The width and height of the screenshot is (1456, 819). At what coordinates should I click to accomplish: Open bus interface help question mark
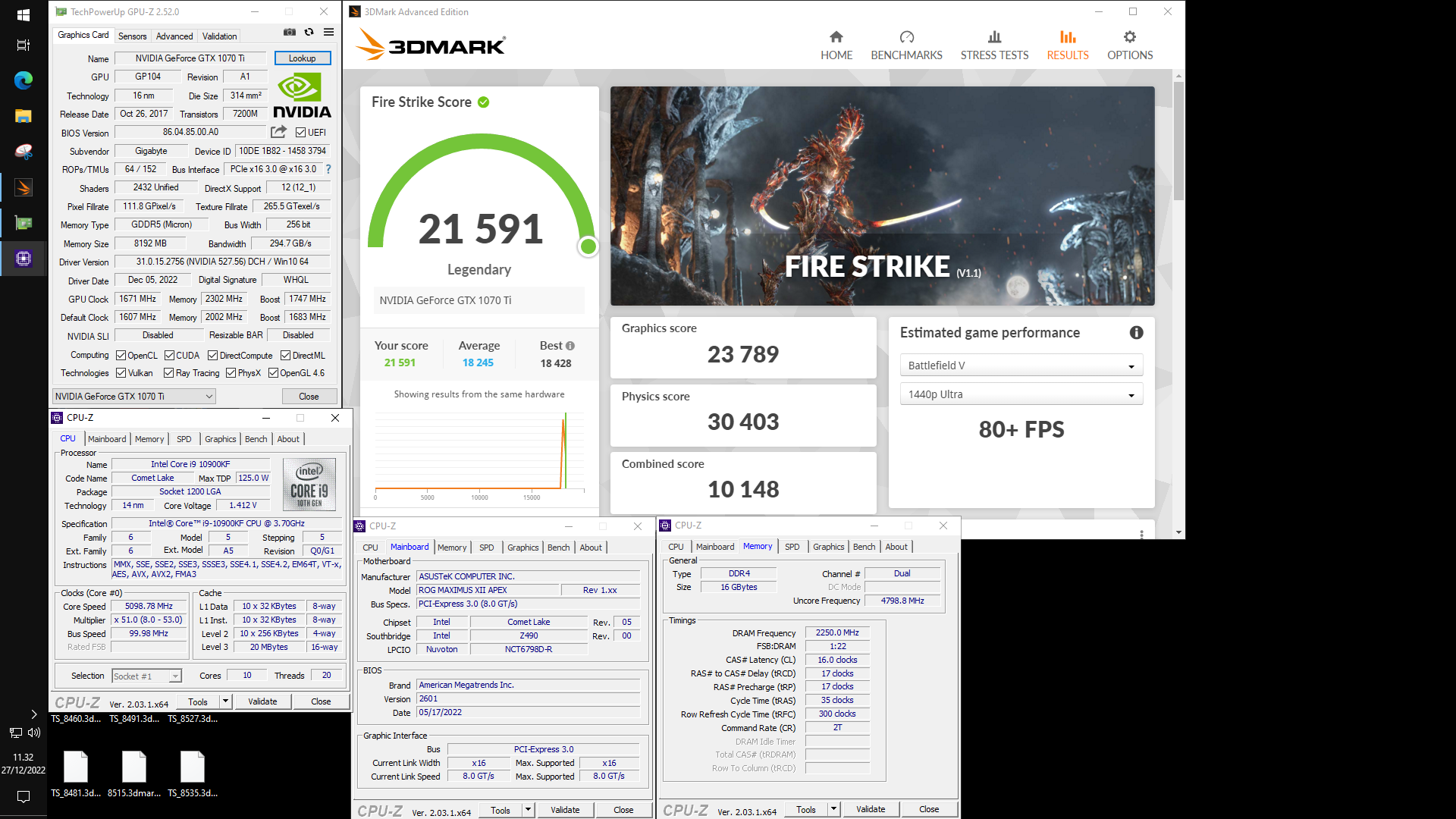[x=328, y=169]
